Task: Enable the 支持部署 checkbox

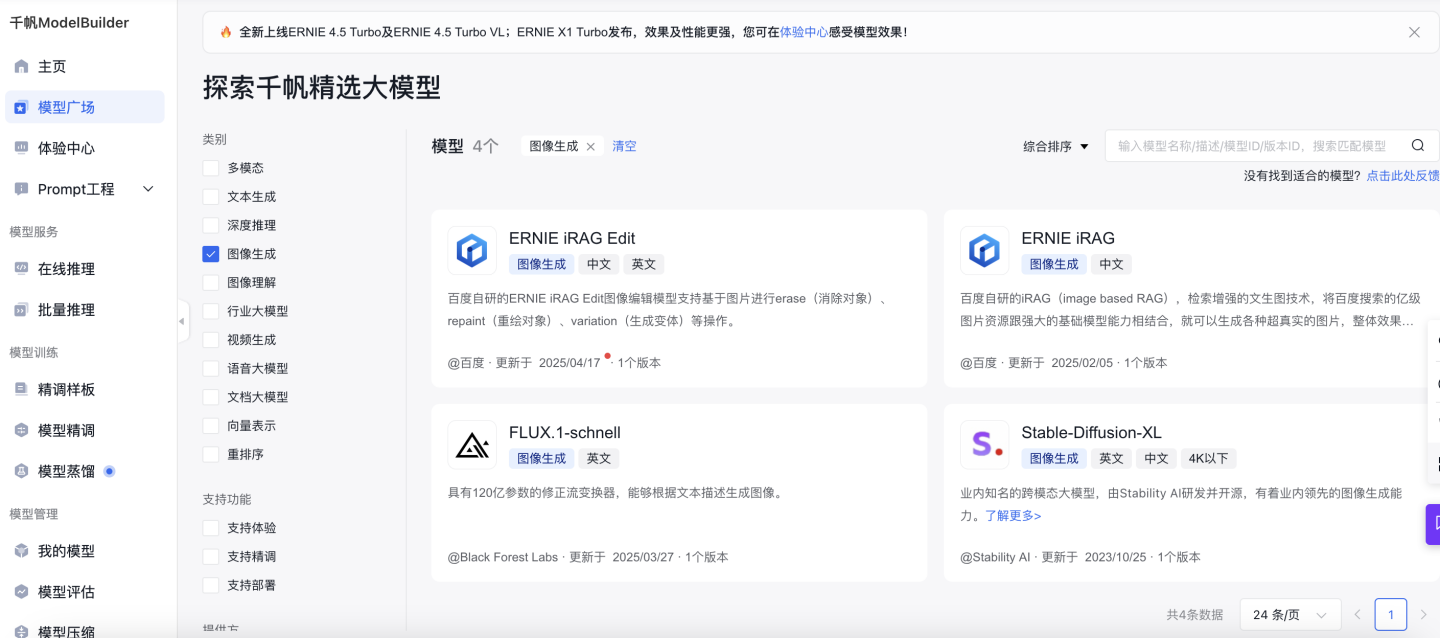Action: pos(210,585)
